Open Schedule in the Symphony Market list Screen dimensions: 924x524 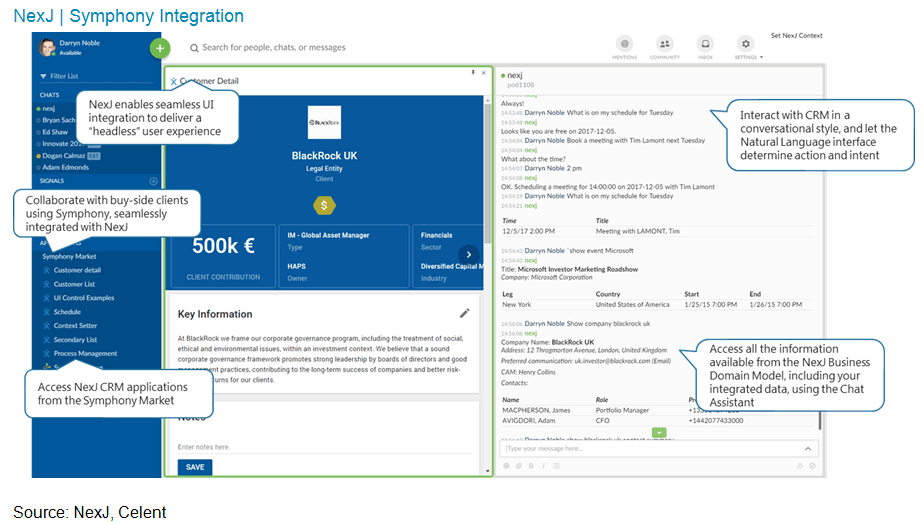point(67,312)
